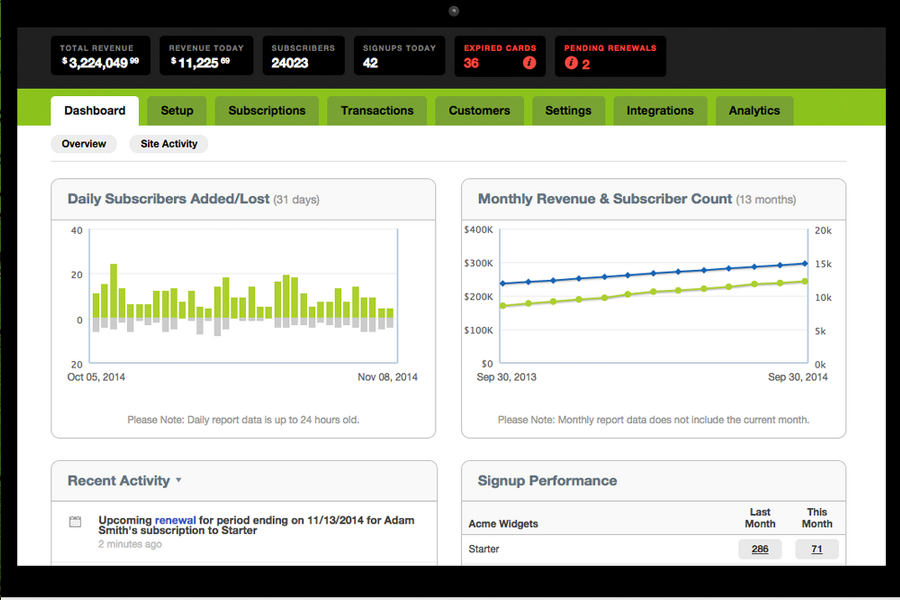Click the Signups Today 42 stat
The width and height of the screenshot is (900, 600).
[399, 56]
